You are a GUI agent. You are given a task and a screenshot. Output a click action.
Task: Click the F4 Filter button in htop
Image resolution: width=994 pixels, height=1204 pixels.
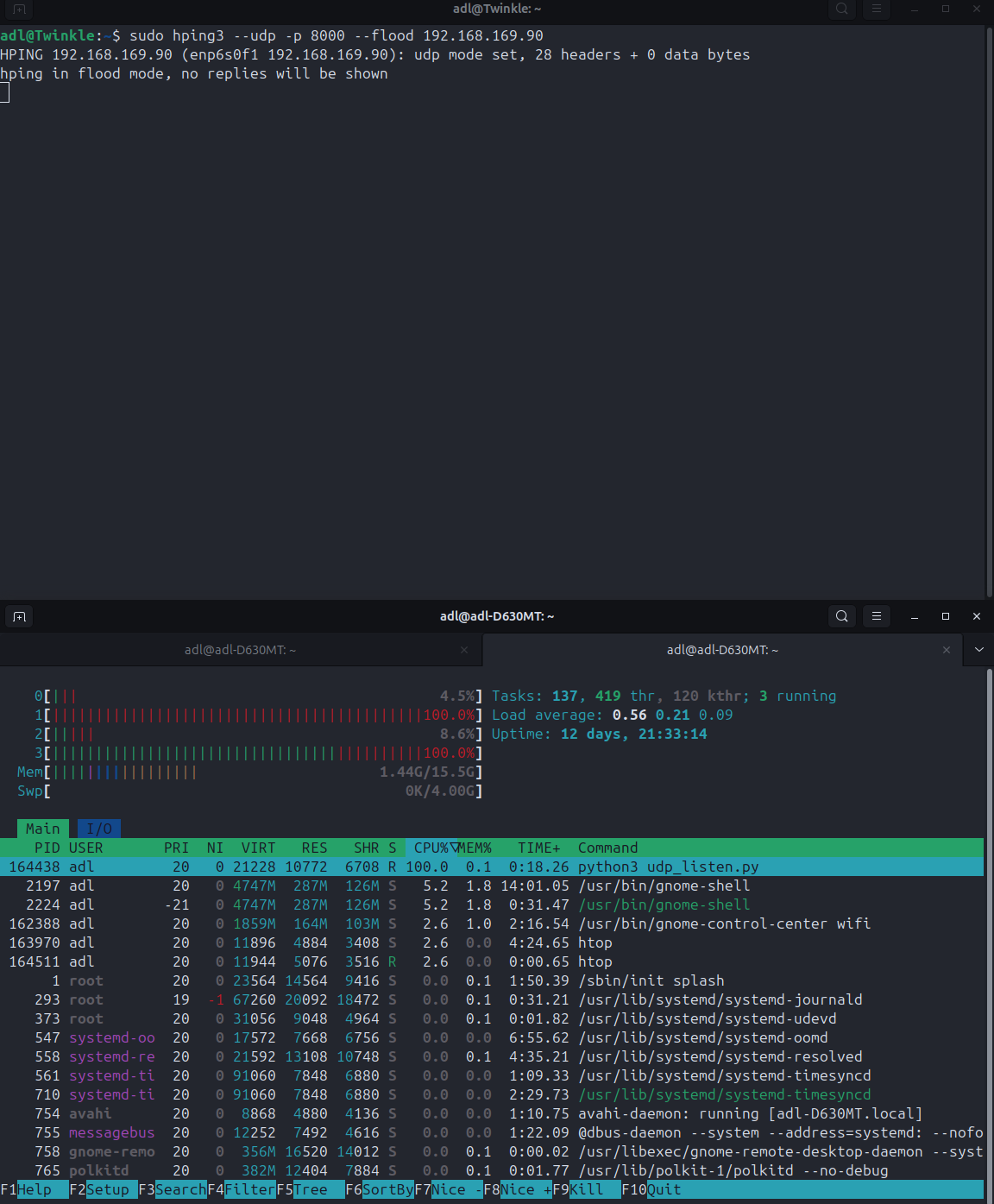[x=249, y=1189]
